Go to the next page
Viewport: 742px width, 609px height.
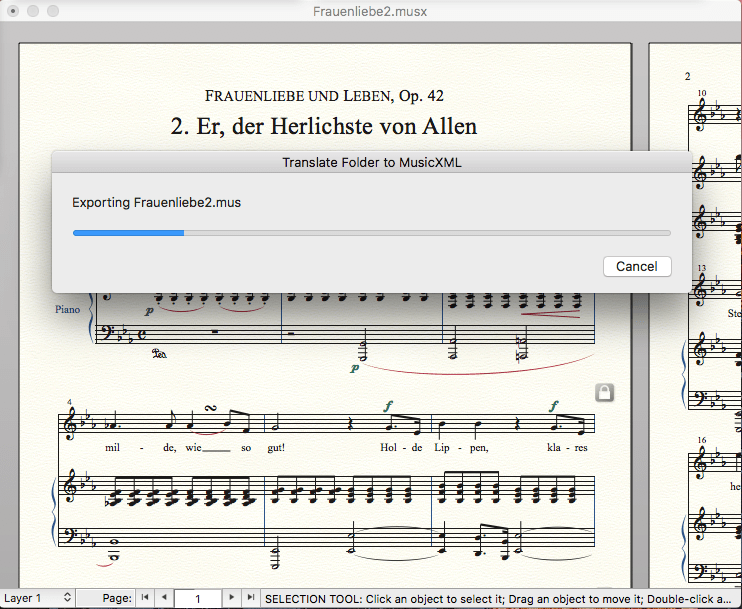(x=231, y=598)
